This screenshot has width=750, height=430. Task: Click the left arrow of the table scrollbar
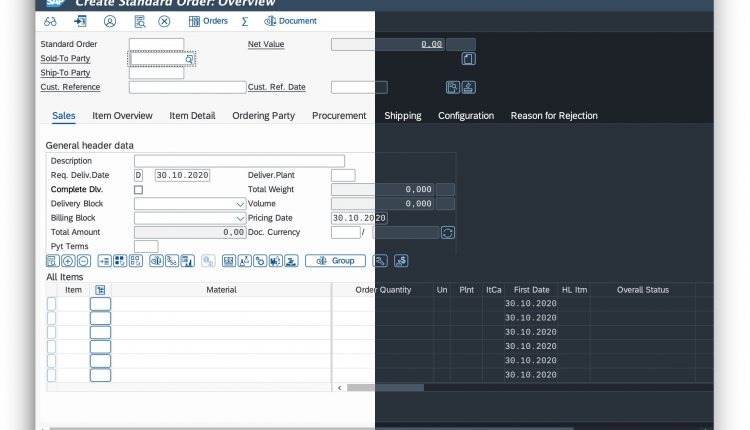coord(340,388)
